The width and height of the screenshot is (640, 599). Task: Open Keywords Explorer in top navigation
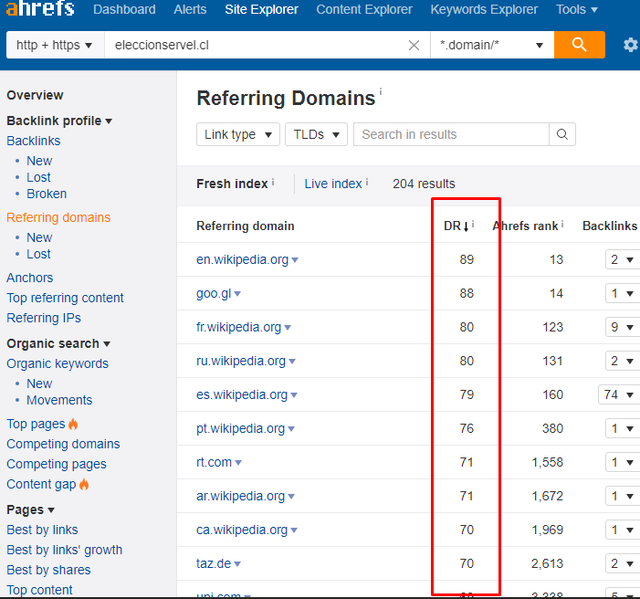(484, 9)
